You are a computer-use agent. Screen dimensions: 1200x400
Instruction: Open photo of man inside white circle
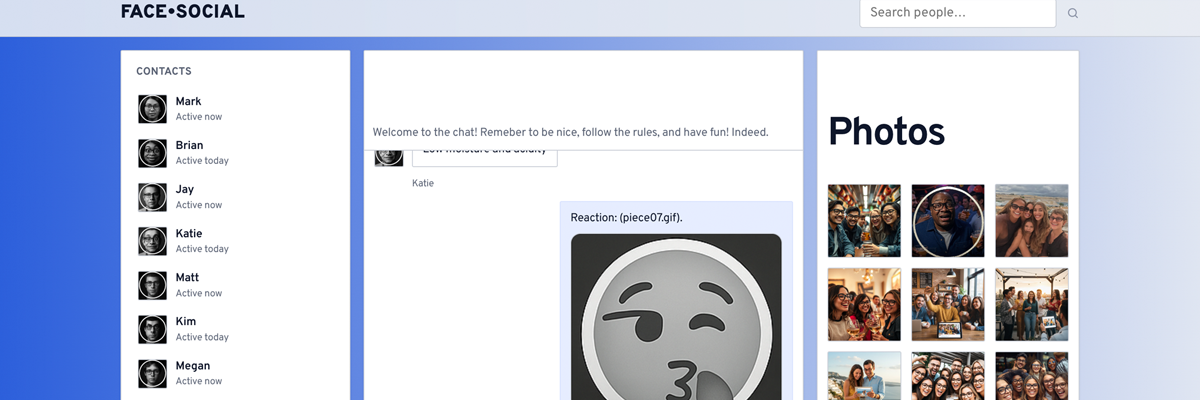[948, 221]
